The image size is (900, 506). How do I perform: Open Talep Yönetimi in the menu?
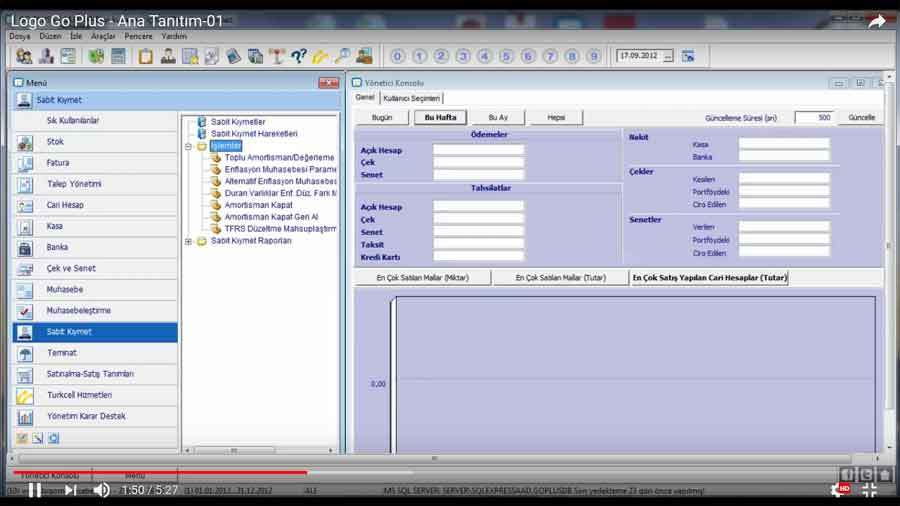pos(95,185)
